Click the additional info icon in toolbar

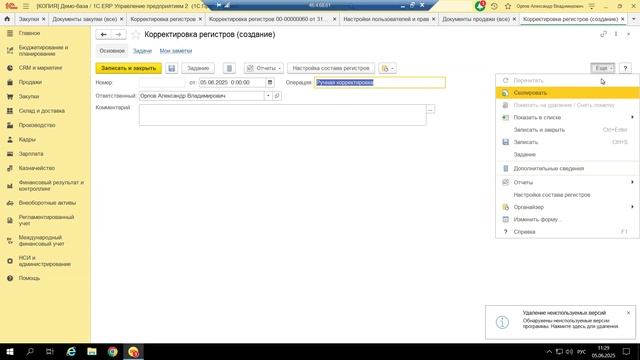[229, 68]
